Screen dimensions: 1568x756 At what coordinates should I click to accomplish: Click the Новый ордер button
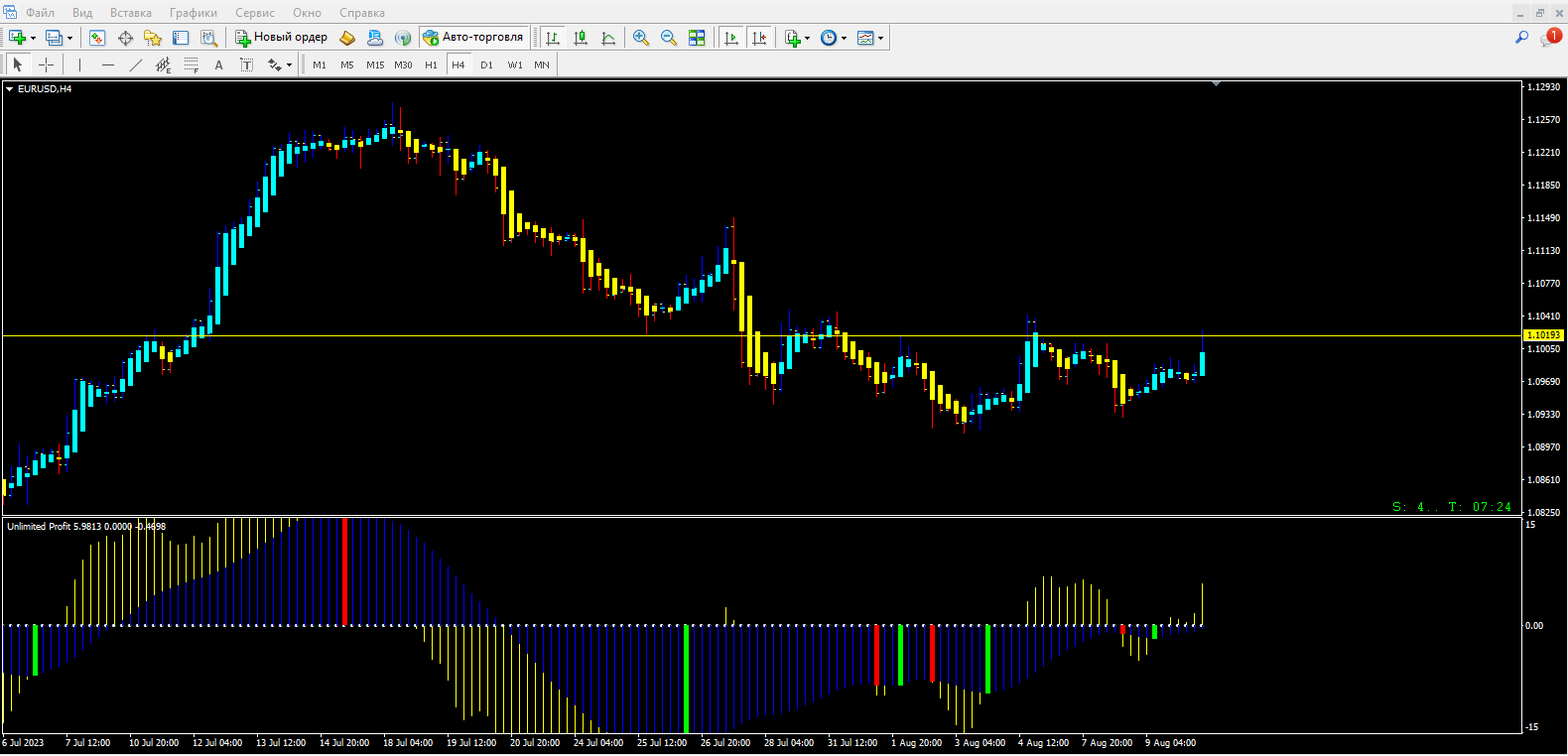point(282,38)
